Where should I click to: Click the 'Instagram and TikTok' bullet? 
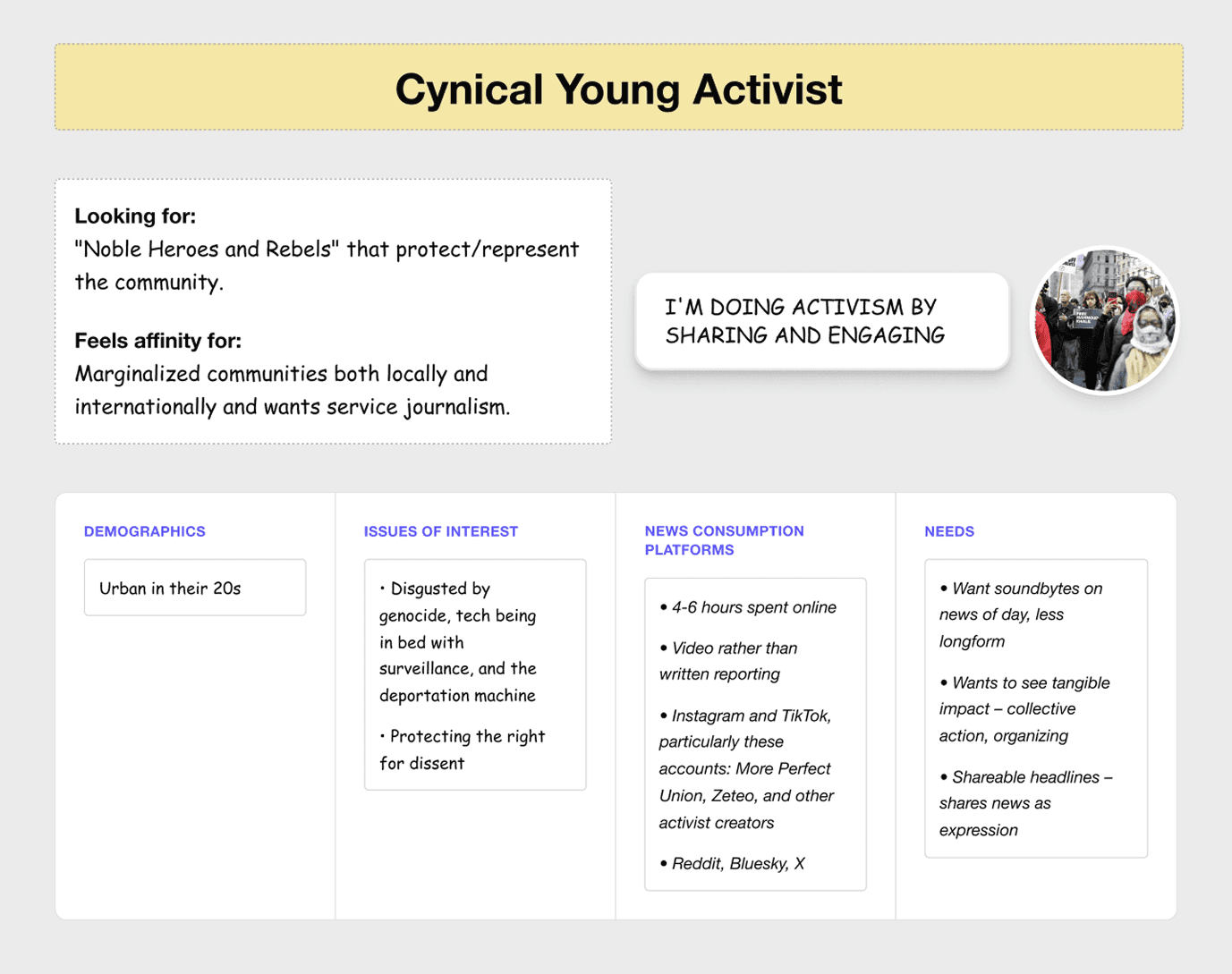(x=746, y=769)
